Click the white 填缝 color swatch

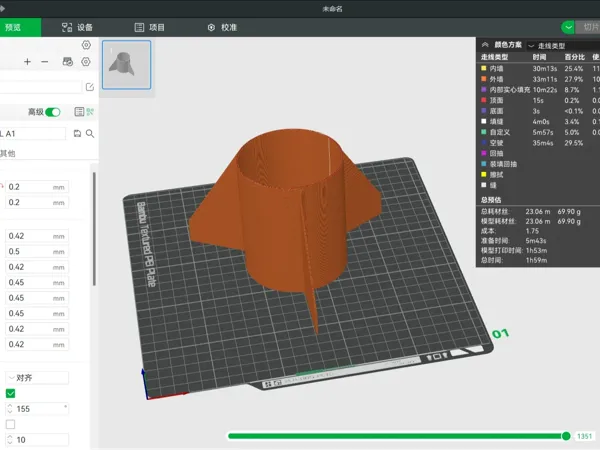click(x=484, y=121)
